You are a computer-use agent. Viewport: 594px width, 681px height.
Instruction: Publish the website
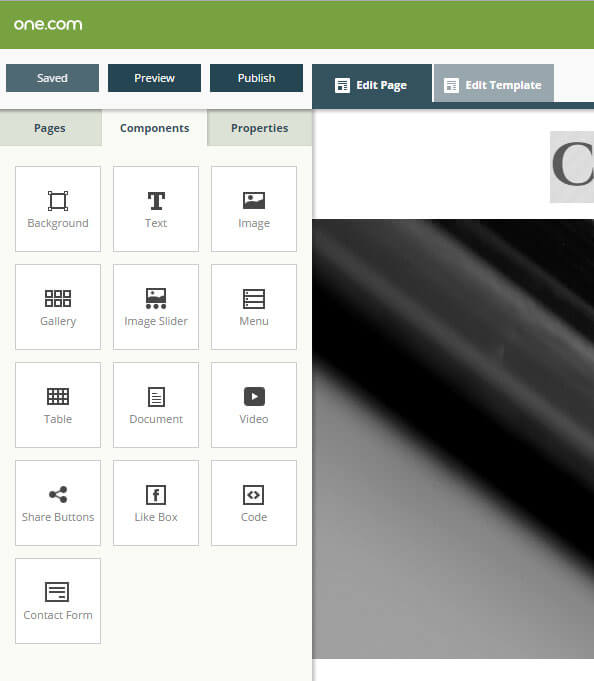click(256, 78)
